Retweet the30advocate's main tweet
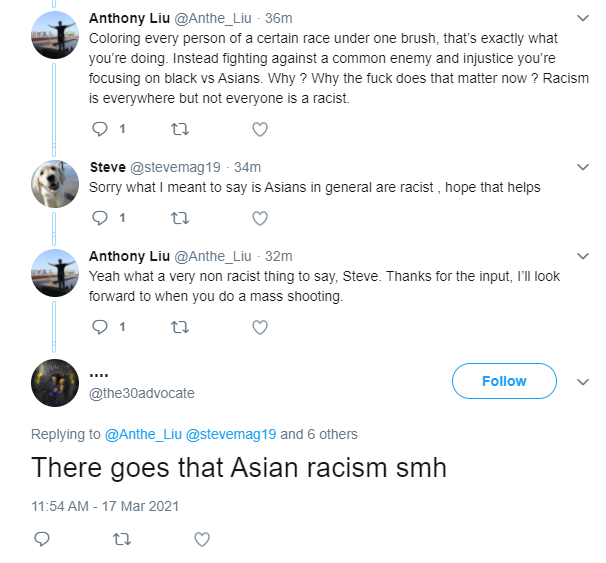The width and height of the screenshot is (606, 563). [122, 539]
